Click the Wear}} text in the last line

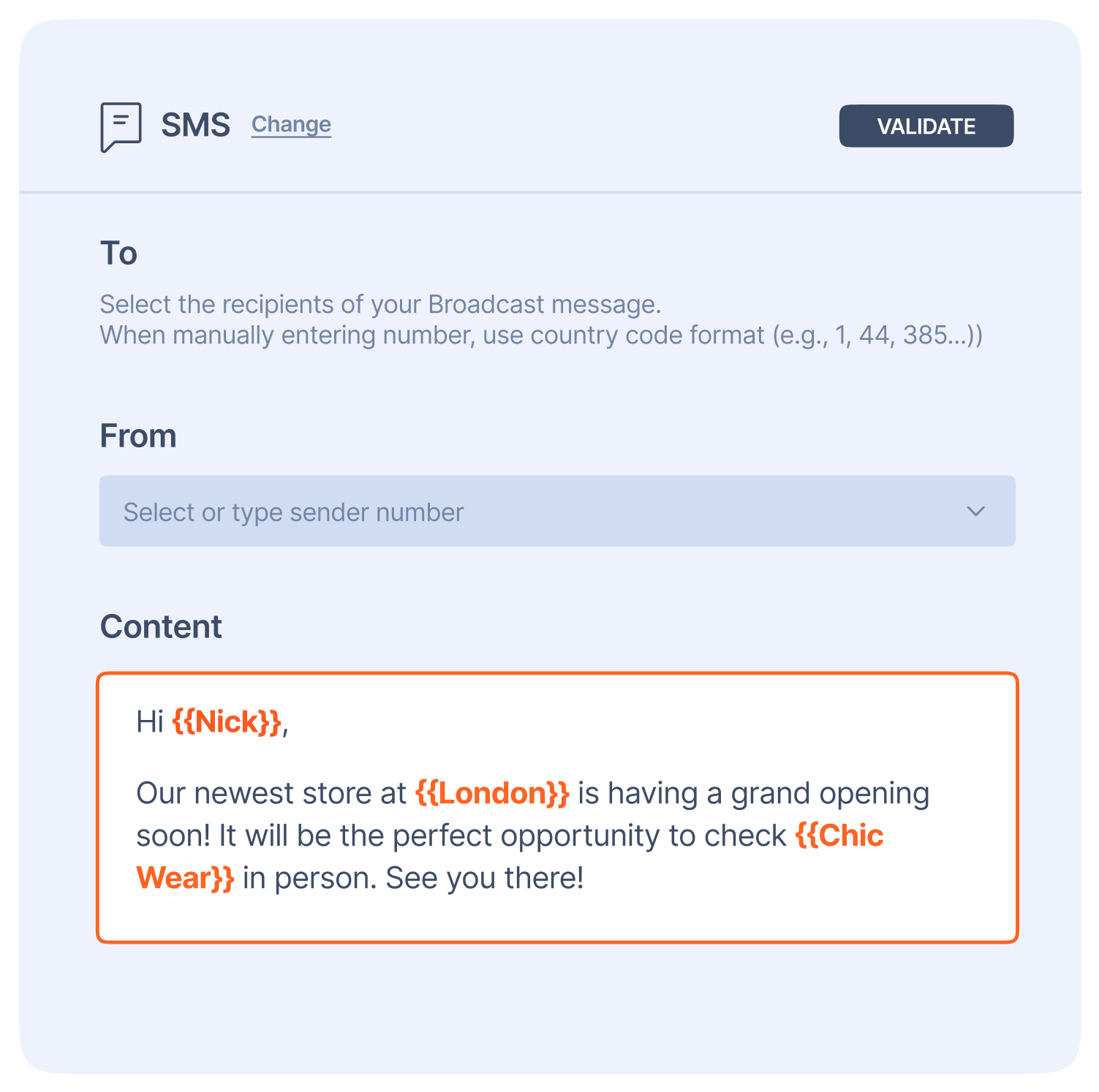point(185,878)
